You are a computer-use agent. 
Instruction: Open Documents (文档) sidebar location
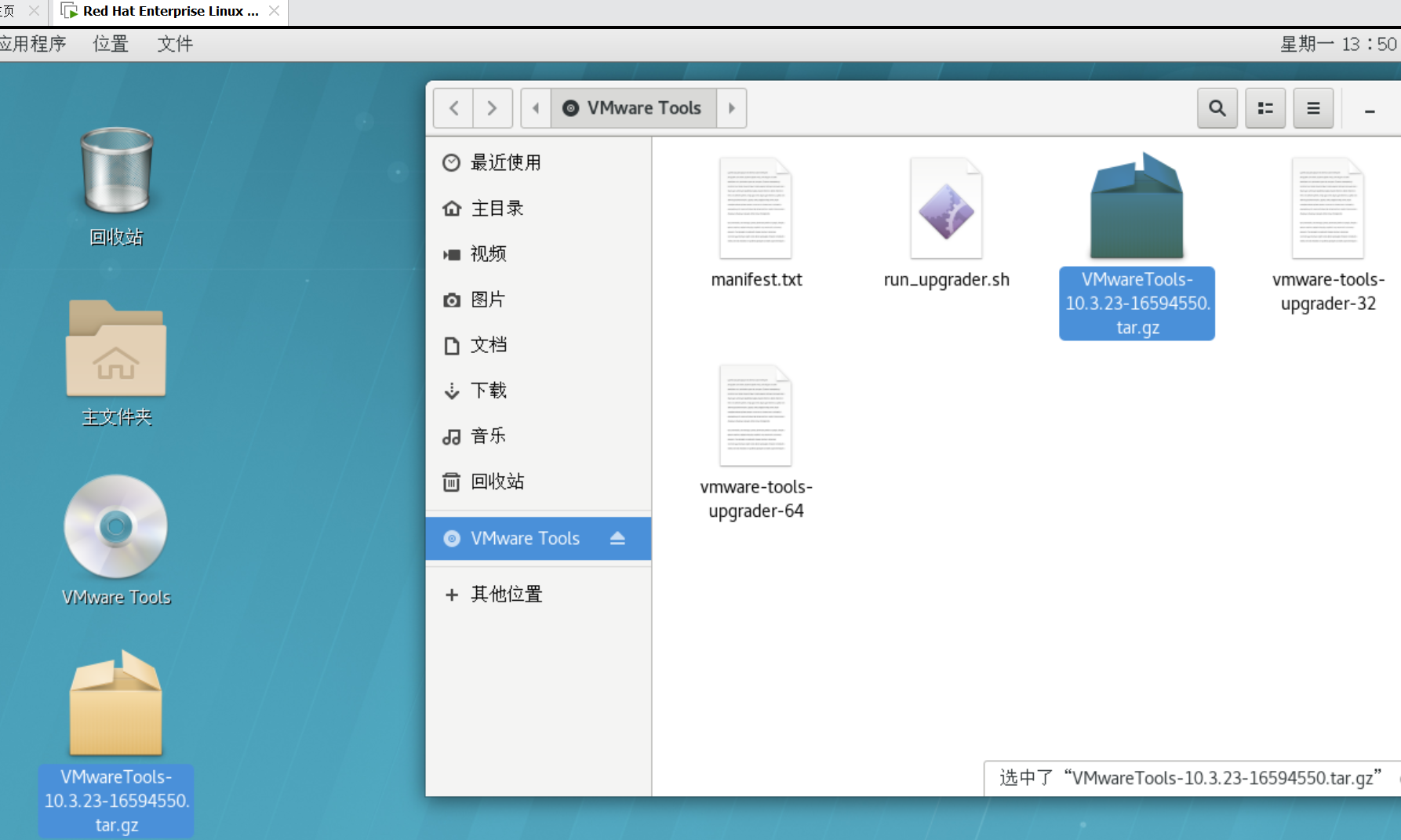538,344
